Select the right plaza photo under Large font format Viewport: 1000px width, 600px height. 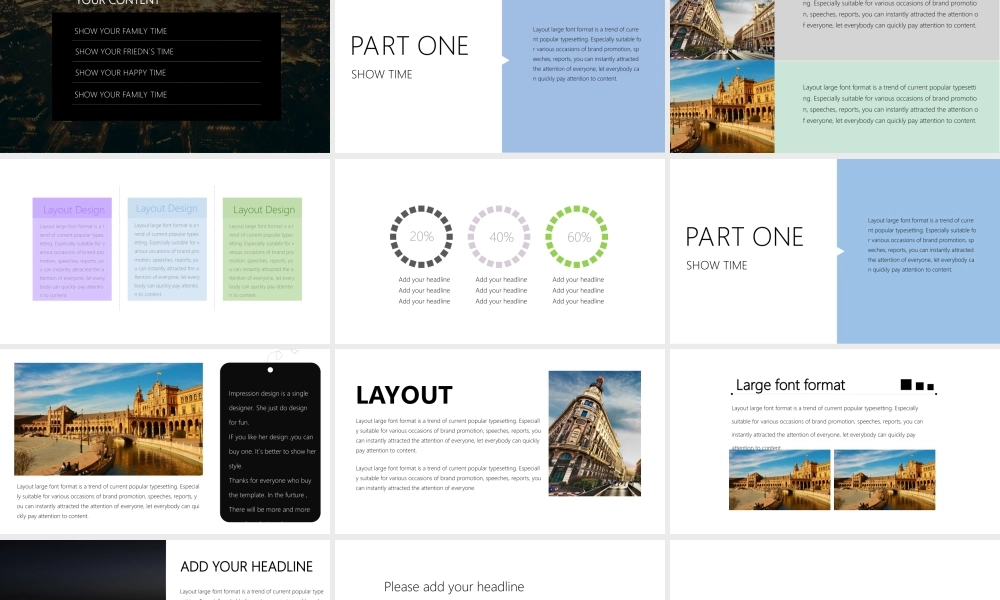884,479
